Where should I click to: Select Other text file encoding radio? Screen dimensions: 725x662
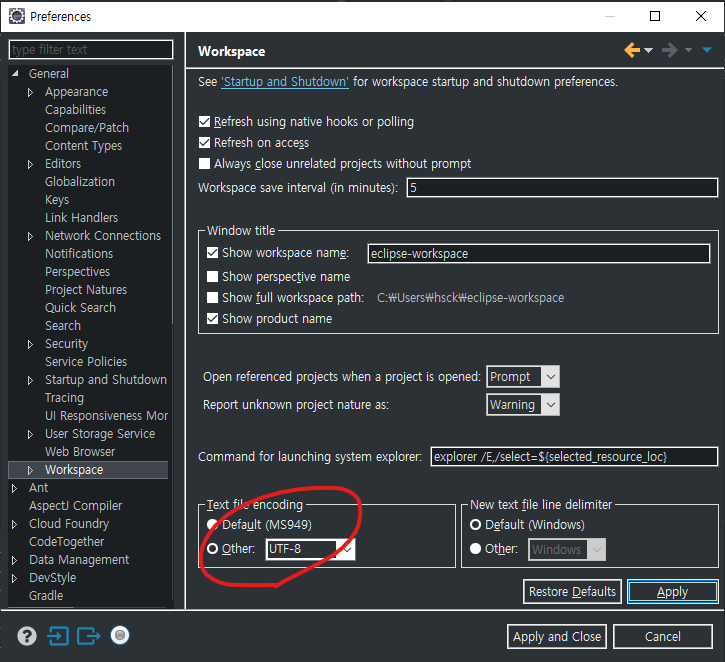tap(212, 549)
